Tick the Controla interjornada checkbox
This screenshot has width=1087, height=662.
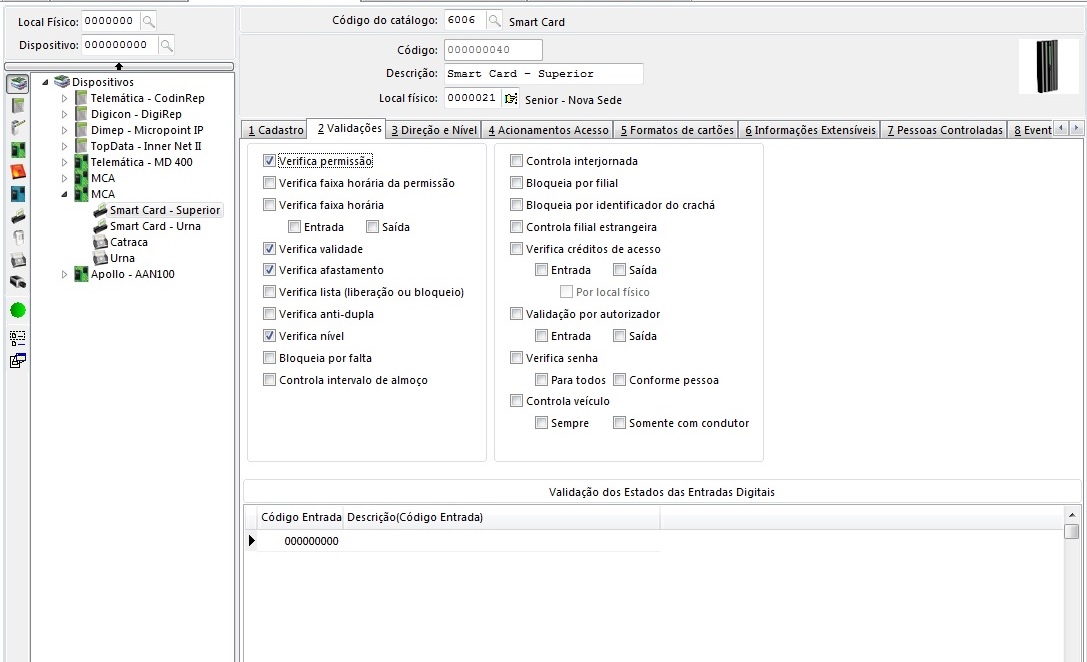click(x=516, y=161)
